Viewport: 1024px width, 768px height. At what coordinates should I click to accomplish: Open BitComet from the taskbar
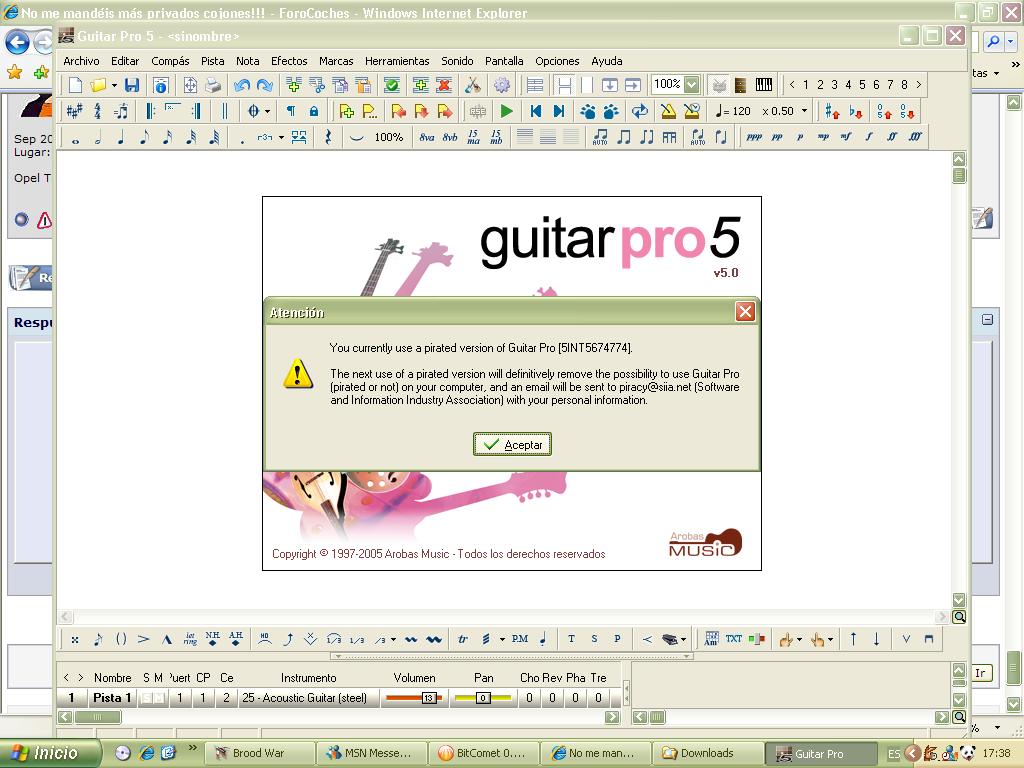[x=483, y=753]
